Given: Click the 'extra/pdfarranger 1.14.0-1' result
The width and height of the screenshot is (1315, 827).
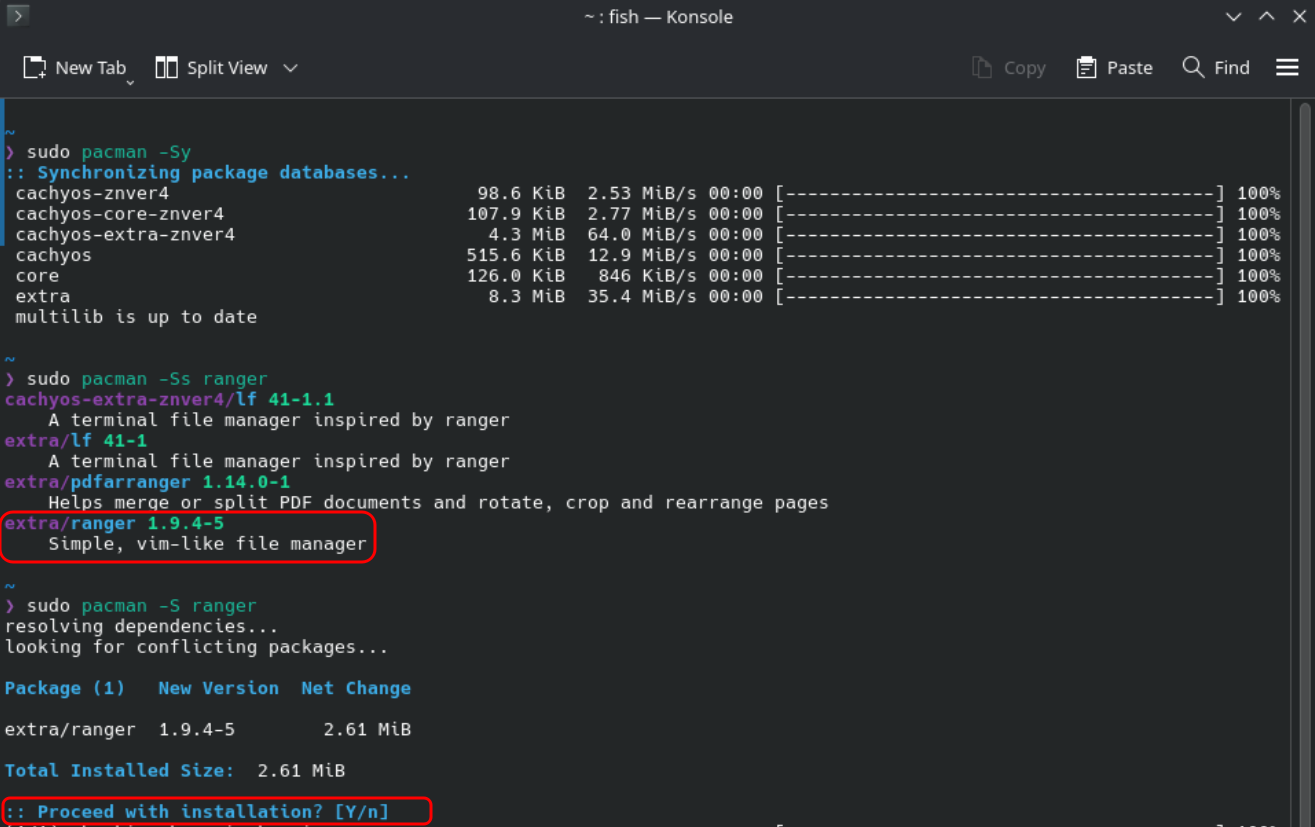Looking at the screenshot, I should (x=147, y=482).
